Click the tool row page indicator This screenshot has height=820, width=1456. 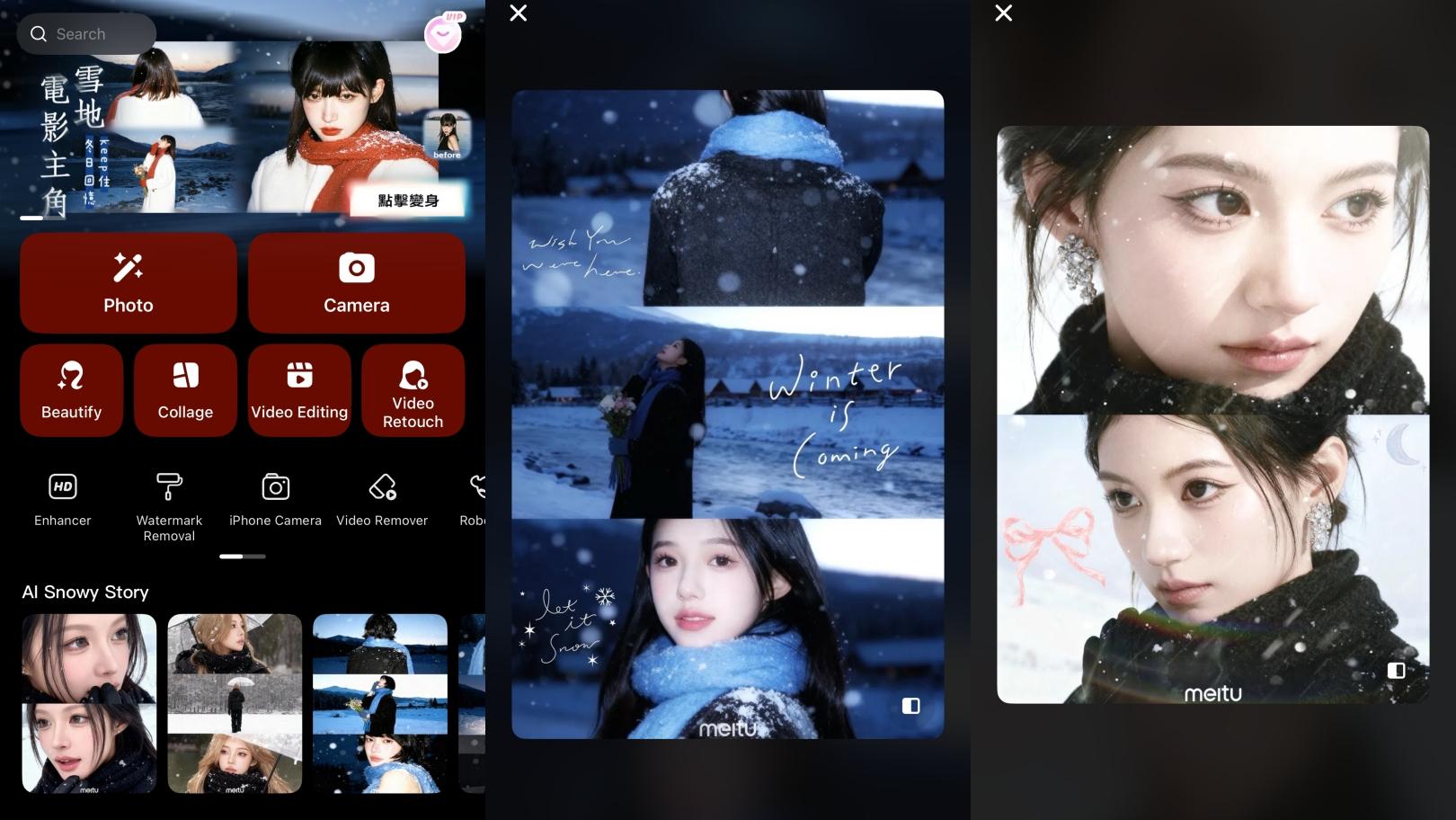click(x=243, y=557)
